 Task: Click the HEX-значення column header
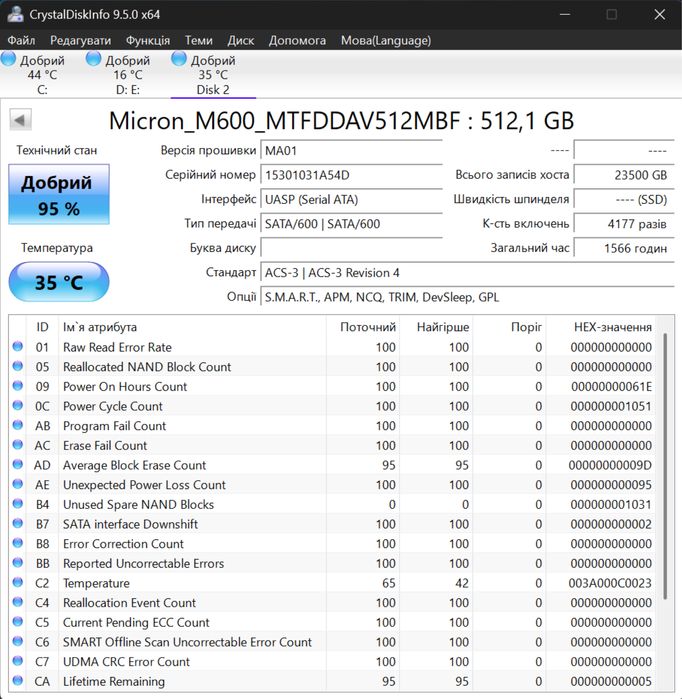point(601,327)
